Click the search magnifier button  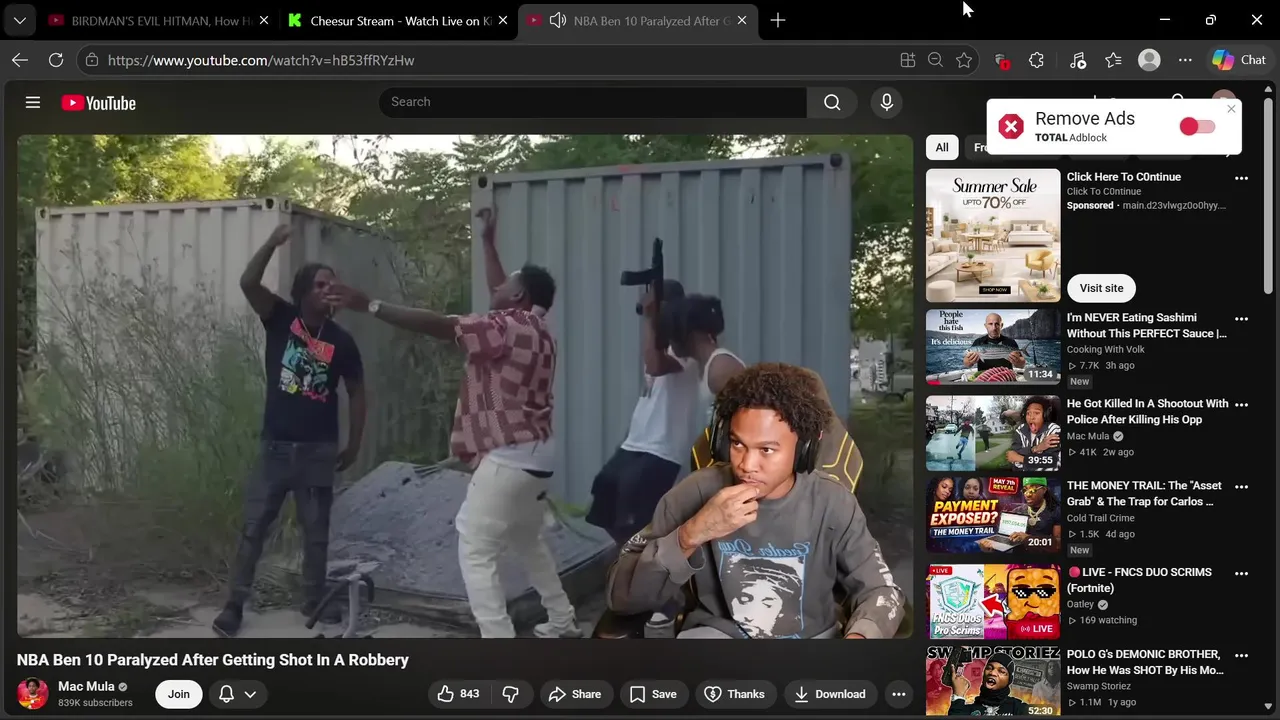click(832, 102)
